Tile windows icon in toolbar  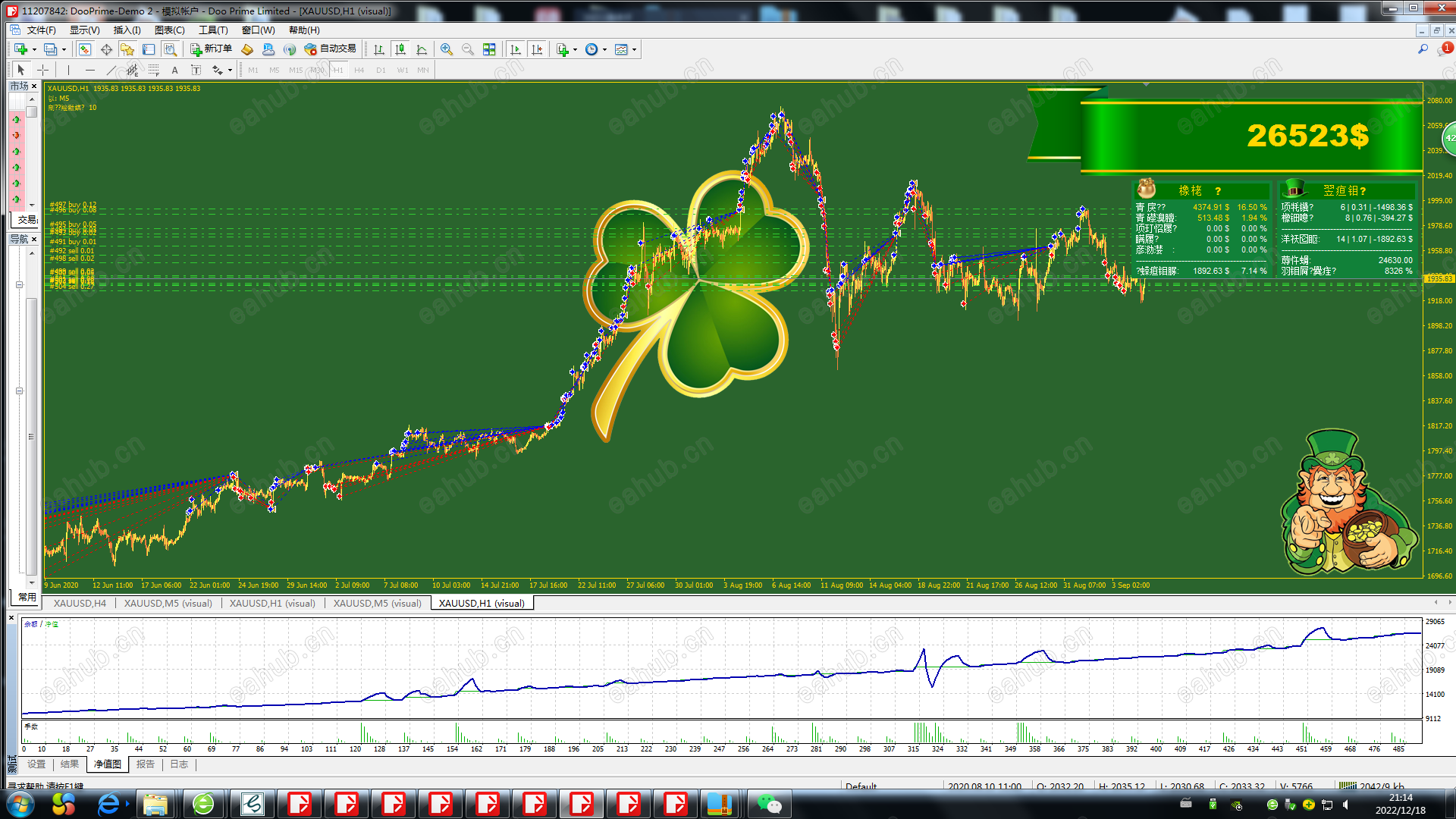pos(489,49)
